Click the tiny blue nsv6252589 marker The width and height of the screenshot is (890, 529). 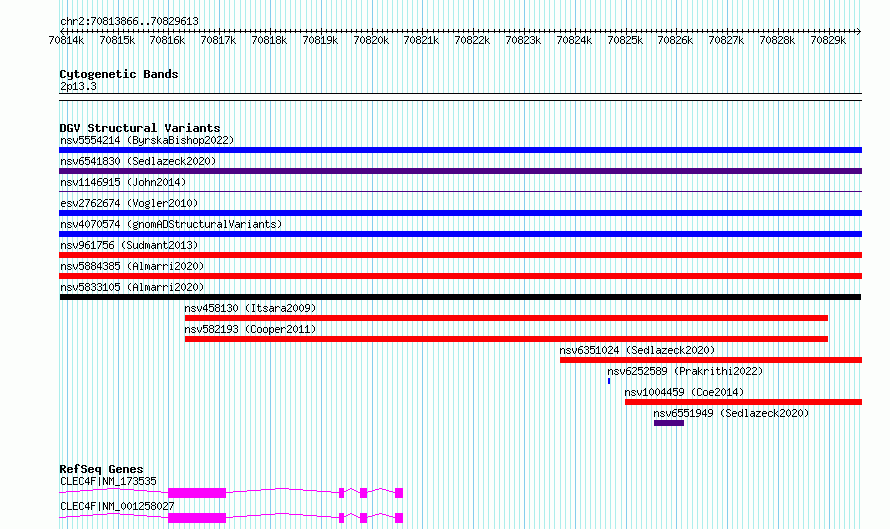point(609,381)
